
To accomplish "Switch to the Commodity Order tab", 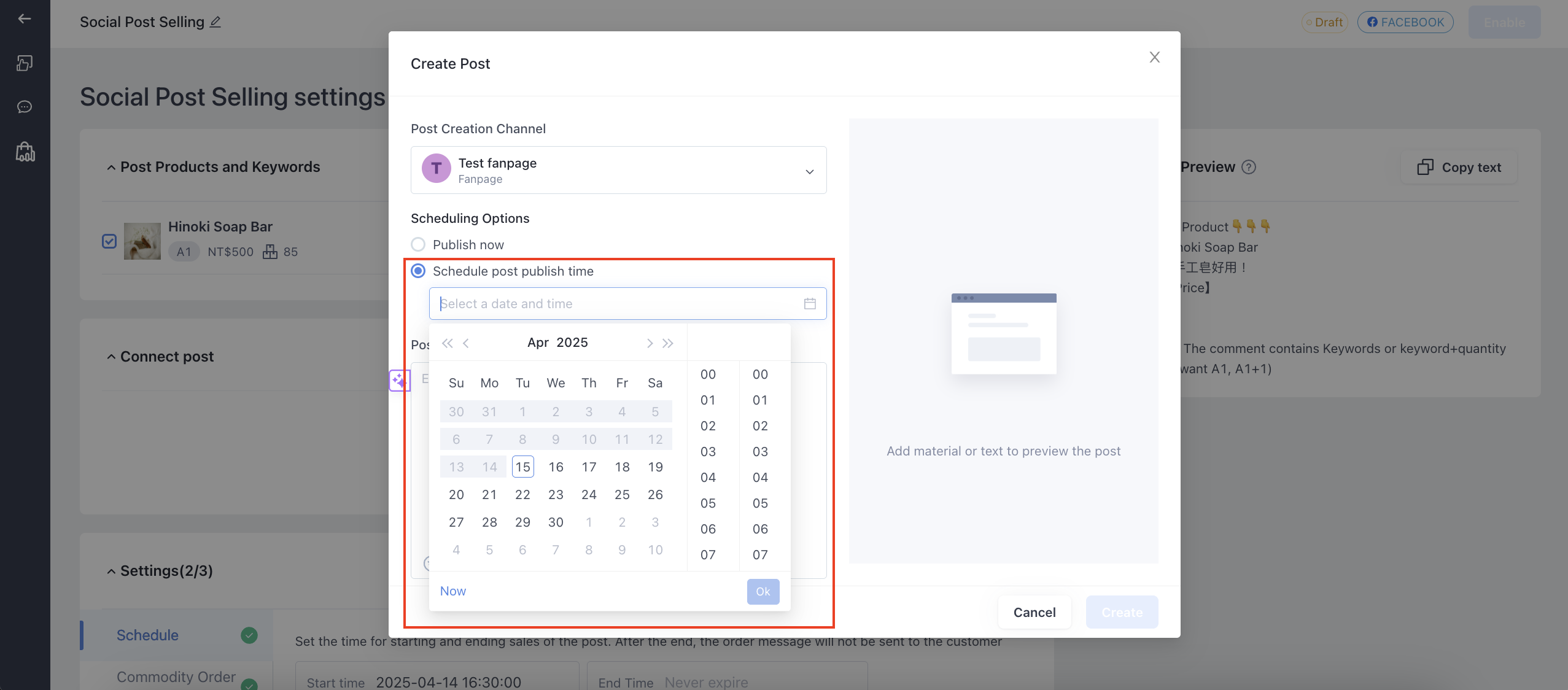I will (x=176, y=677).
